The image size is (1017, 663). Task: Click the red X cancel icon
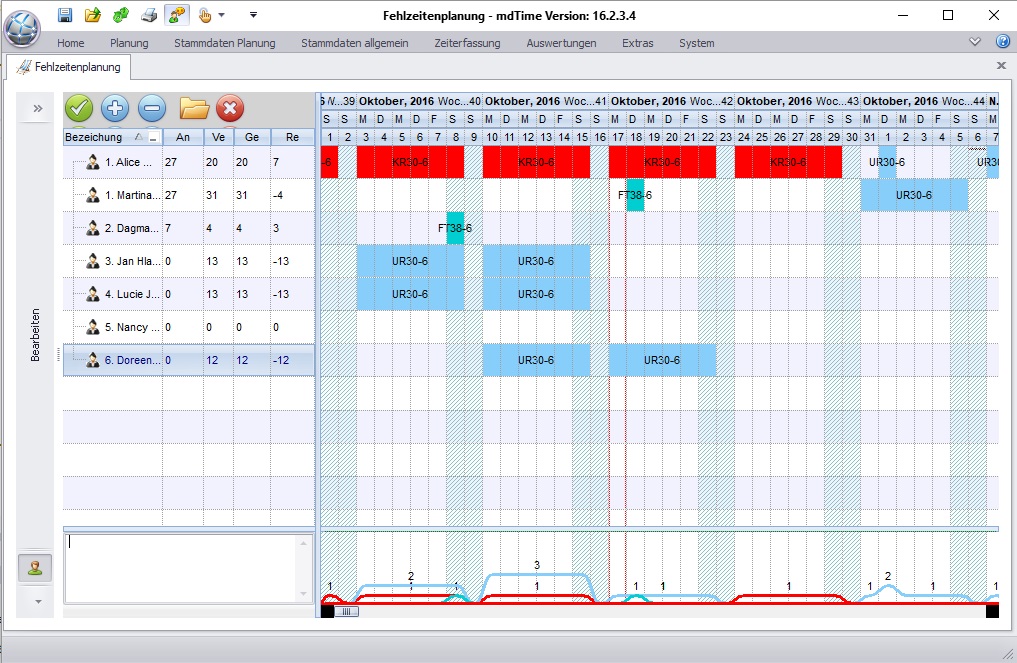(230, 108)
